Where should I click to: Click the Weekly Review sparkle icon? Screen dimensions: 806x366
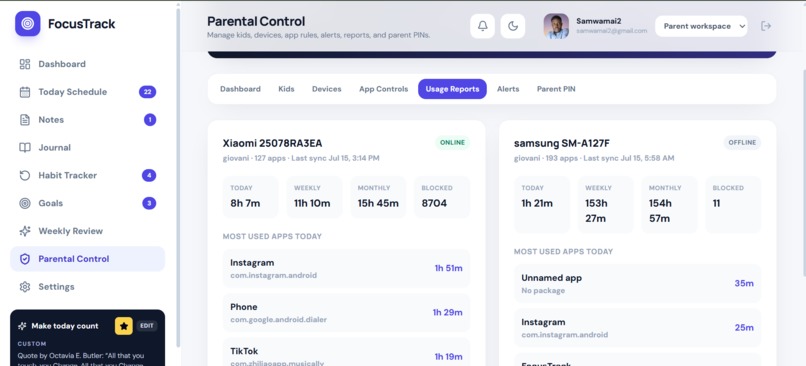25,231
